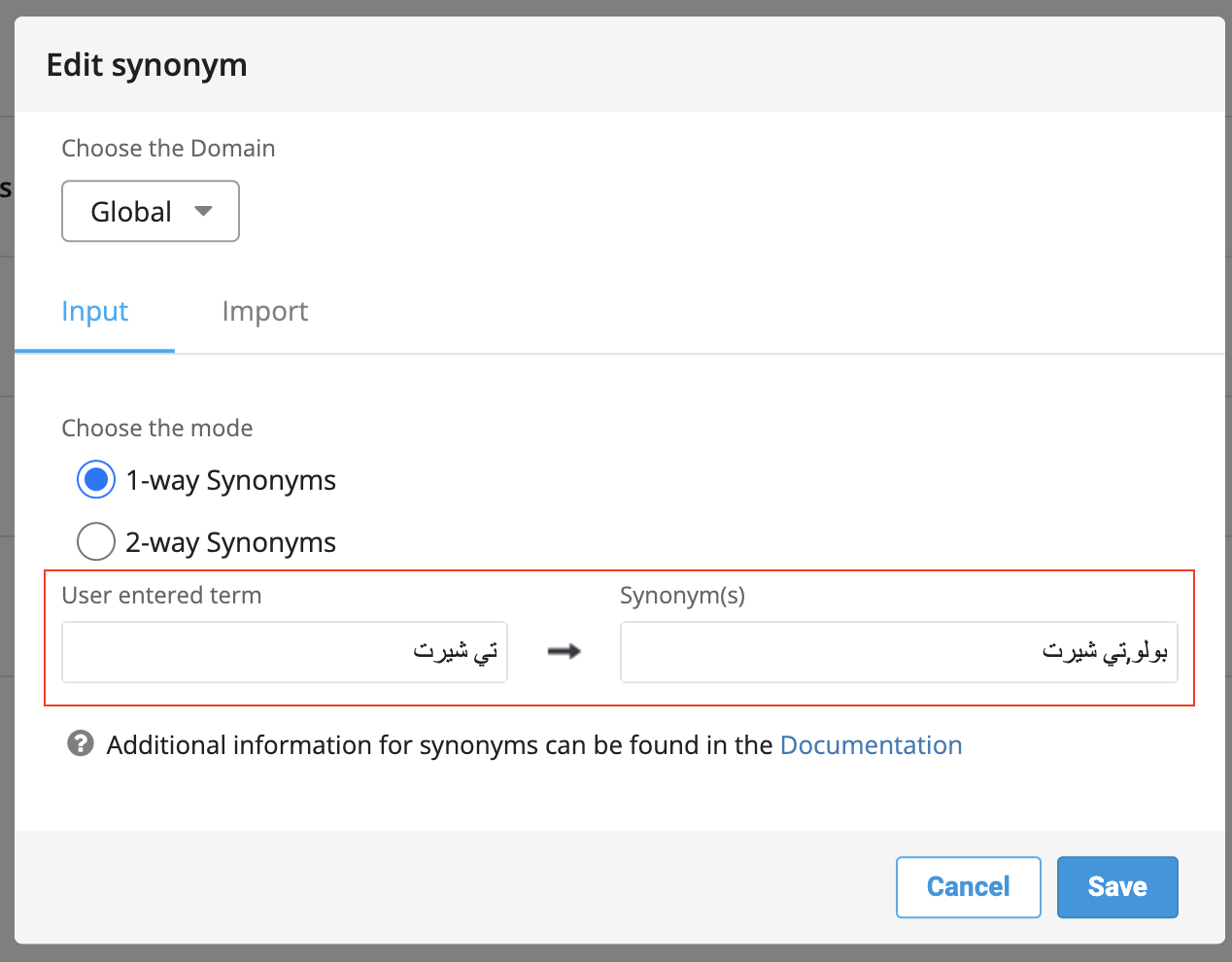This screenshot has height=962, width=1232.
Task: Switch to the Input tab
Action: click(x=94, y=311)
